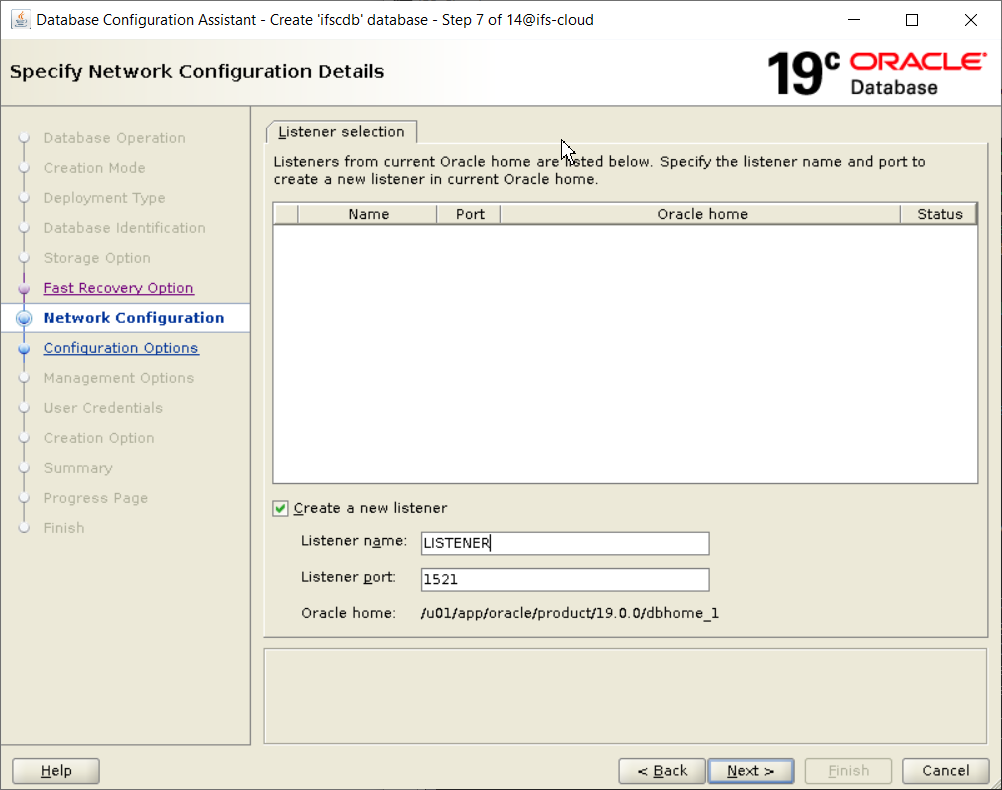Select Network Configuration in the step list

134,318
